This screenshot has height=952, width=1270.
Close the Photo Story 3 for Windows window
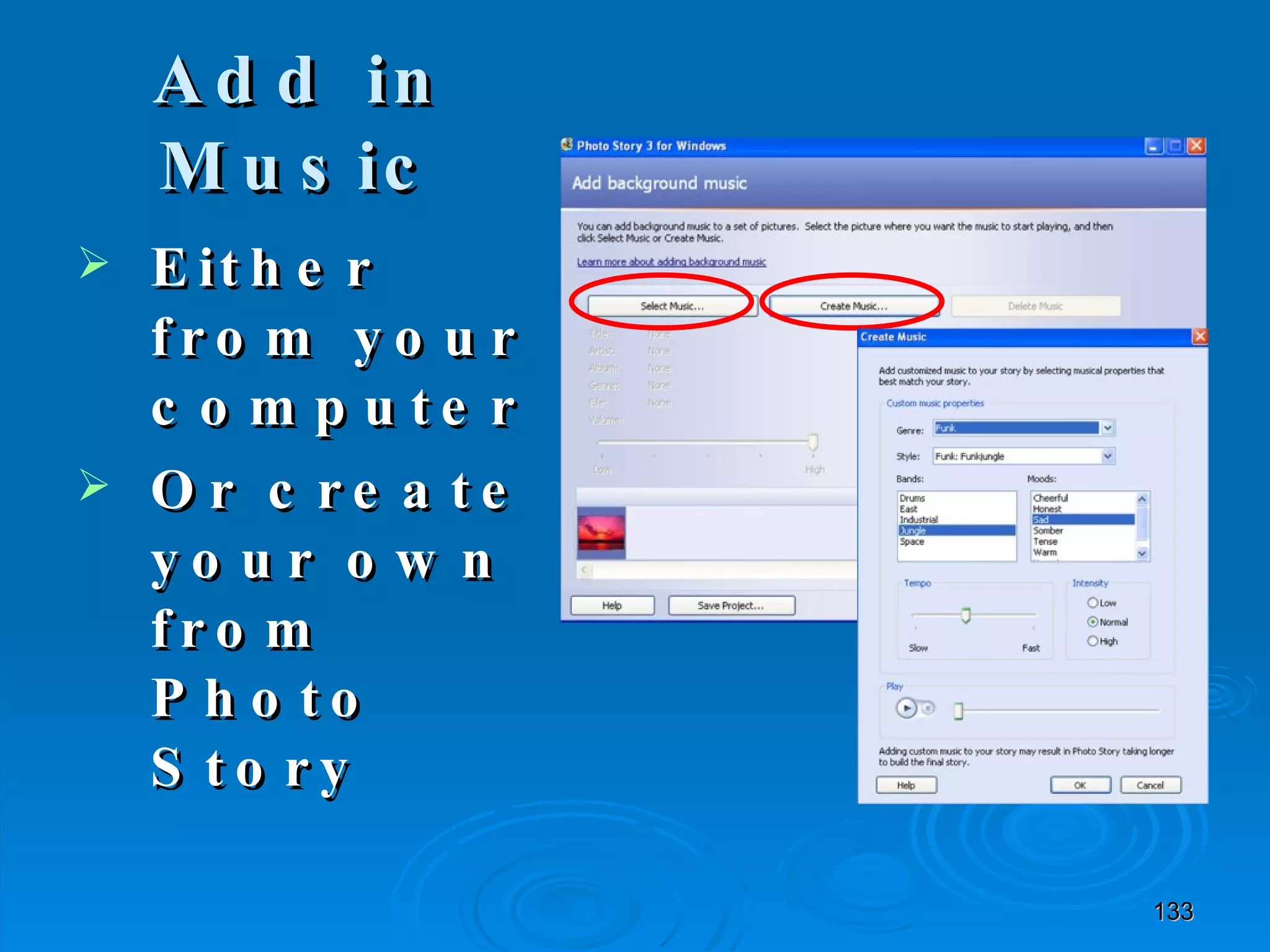point(1196,146)
